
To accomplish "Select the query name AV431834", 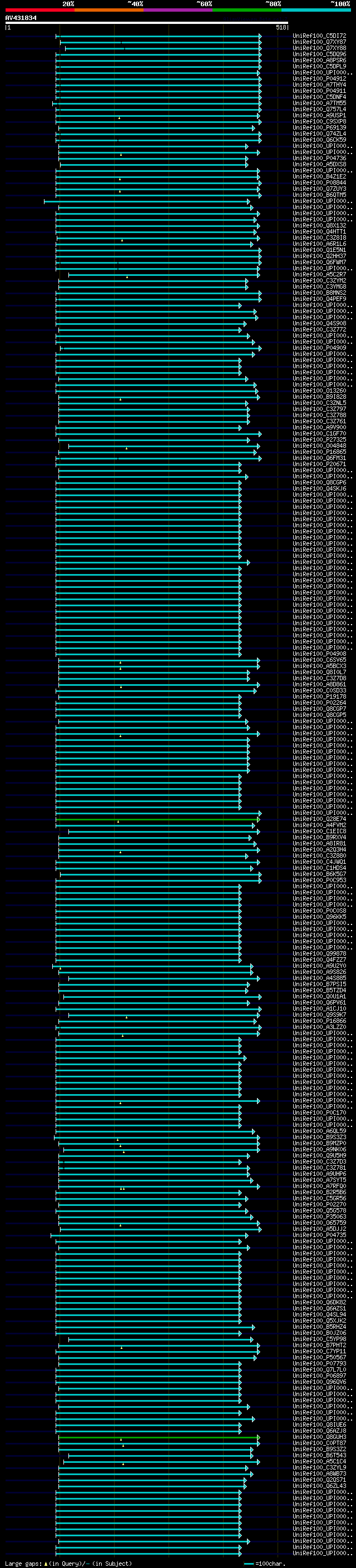I will [21, 18].
